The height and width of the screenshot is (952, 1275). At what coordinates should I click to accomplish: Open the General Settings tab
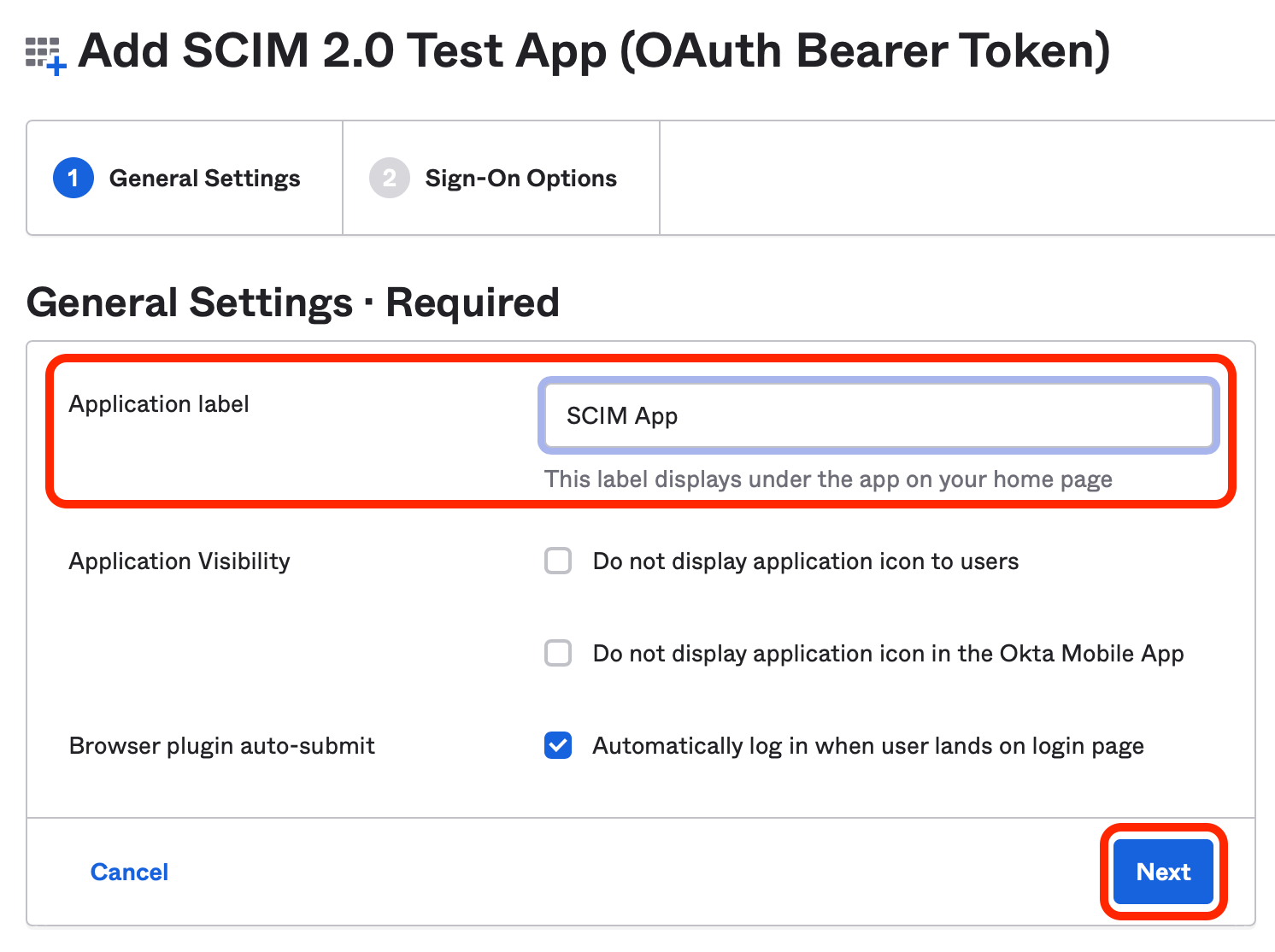(185, 178)
